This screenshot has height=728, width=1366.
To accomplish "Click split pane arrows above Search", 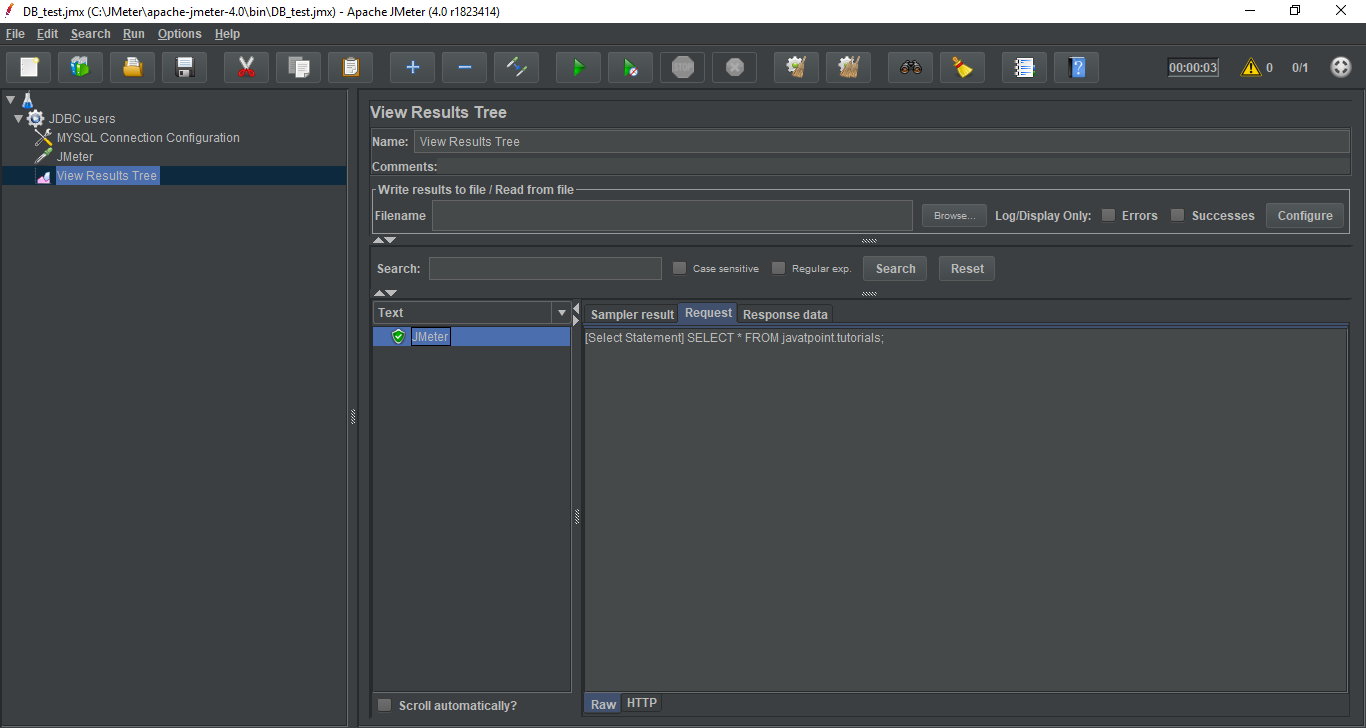I will tap(384, 240).
